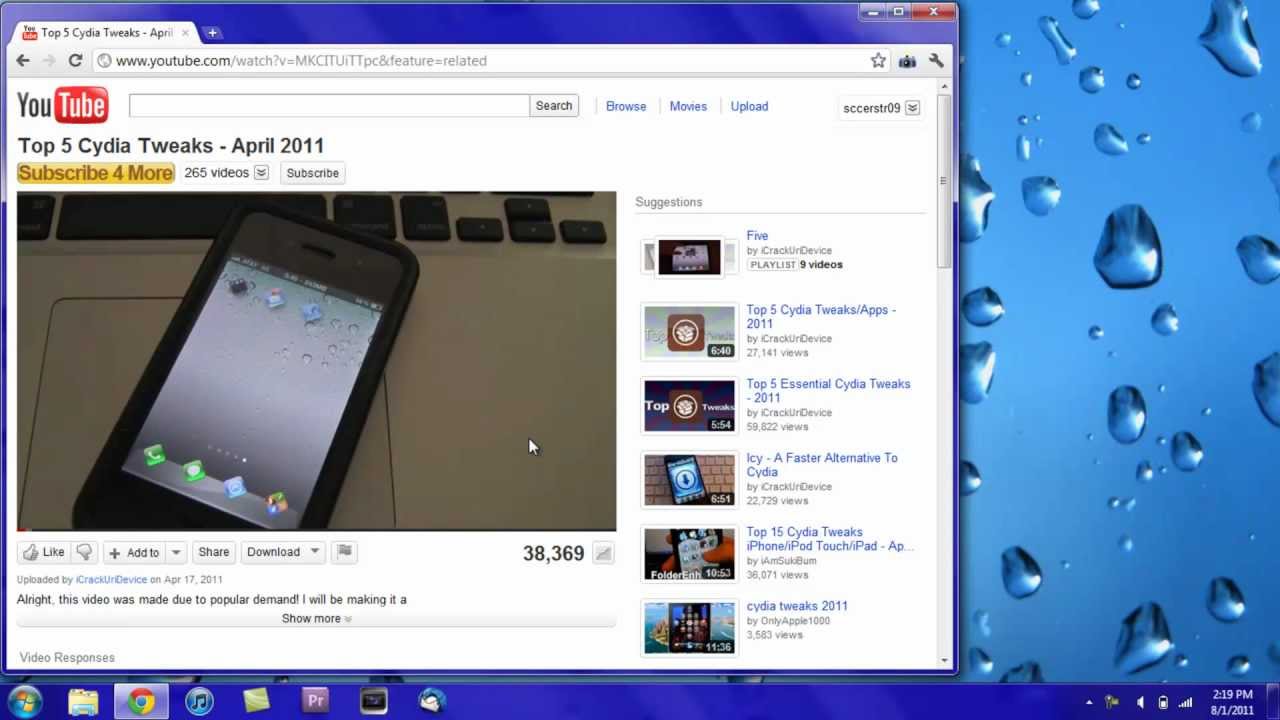
Task: Click the browser address bar
Action: (x=480, y=61)
